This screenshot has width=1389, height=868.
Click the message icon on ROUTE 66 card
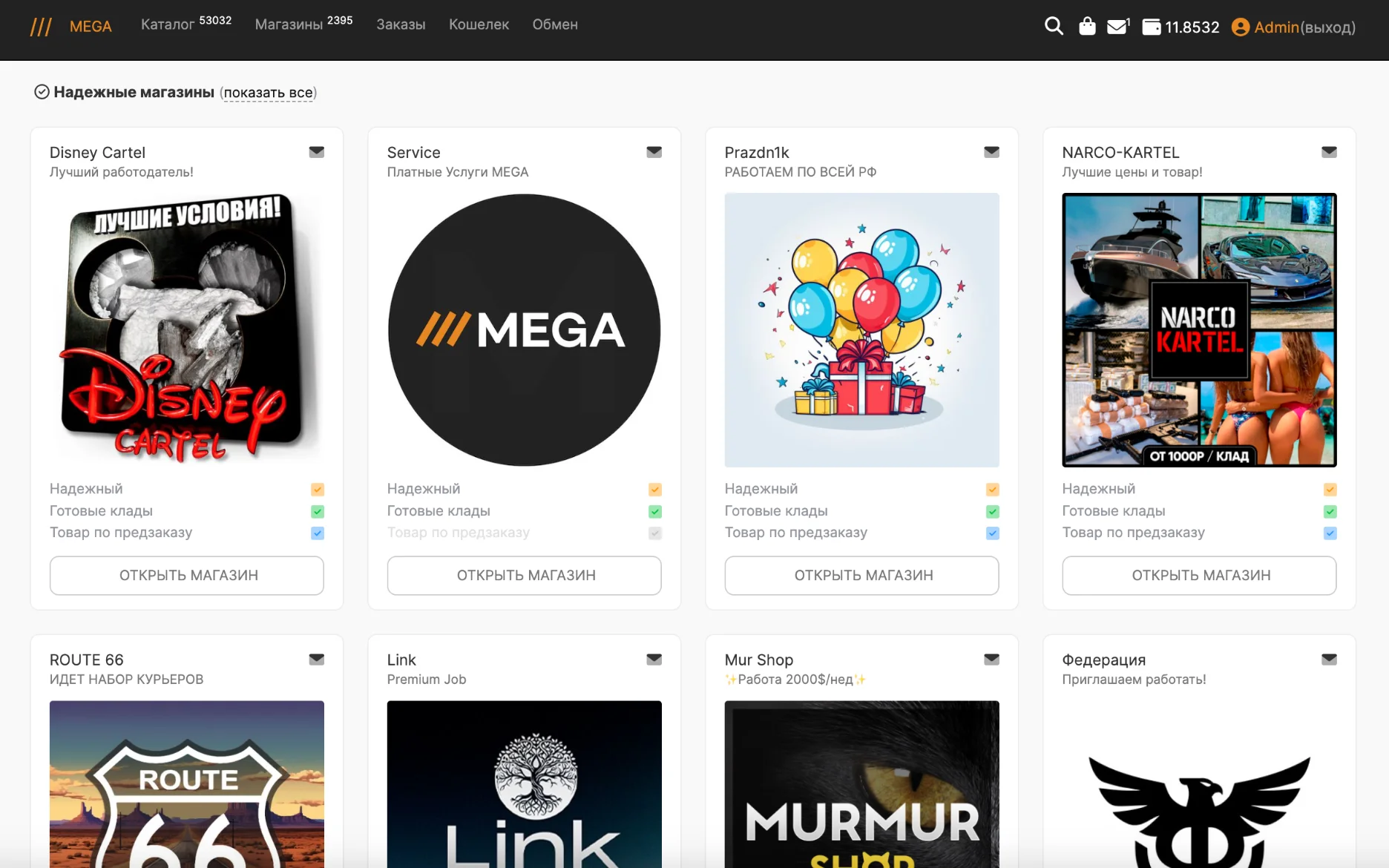(316, 660)
